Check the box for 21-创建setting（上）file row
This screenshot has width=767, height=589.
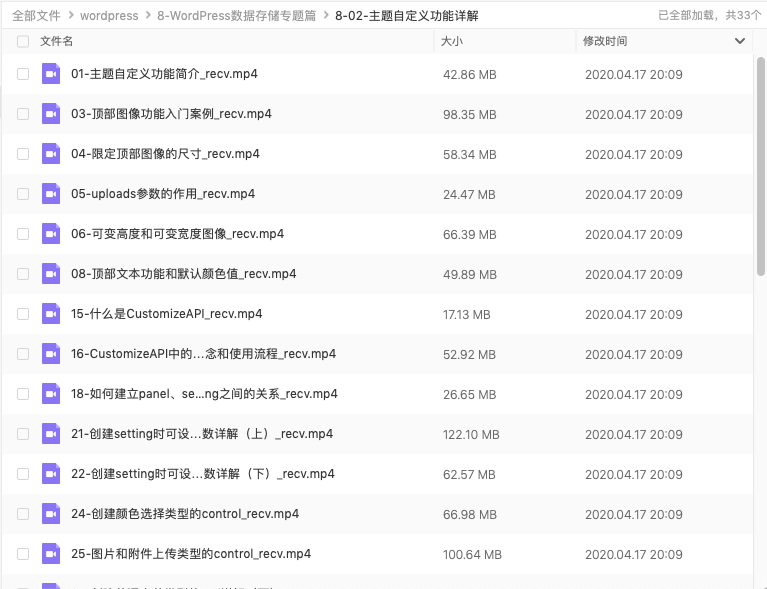[23, 434]
